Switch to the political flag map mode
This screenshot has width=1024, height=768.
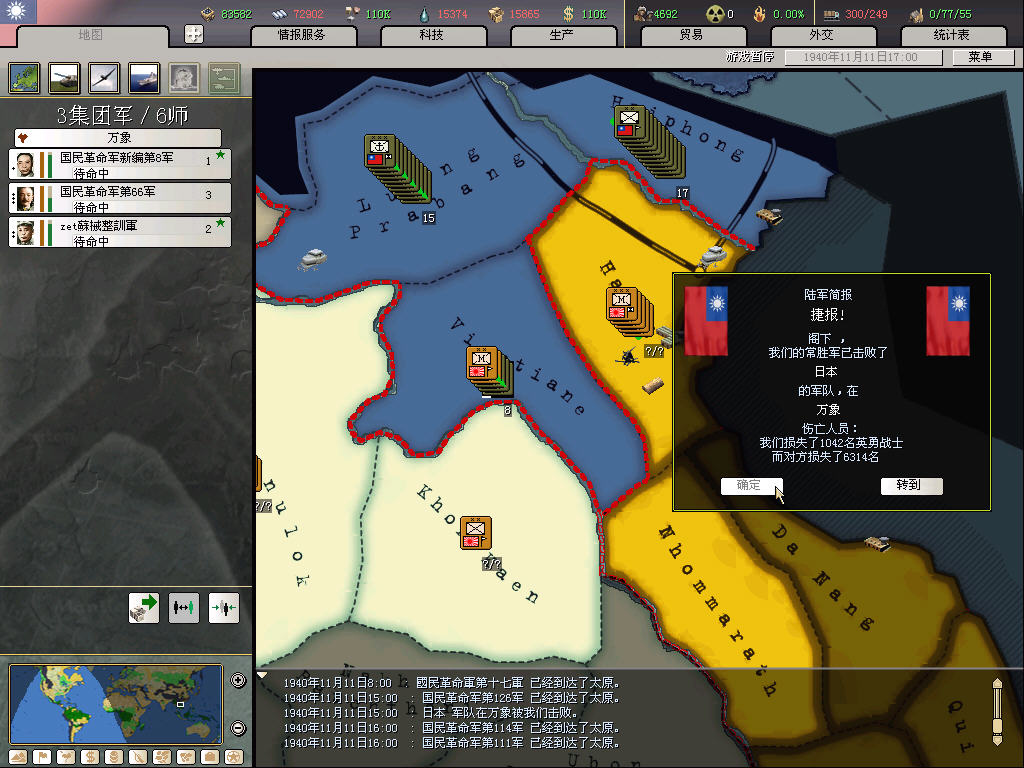[x=43, y=756]
